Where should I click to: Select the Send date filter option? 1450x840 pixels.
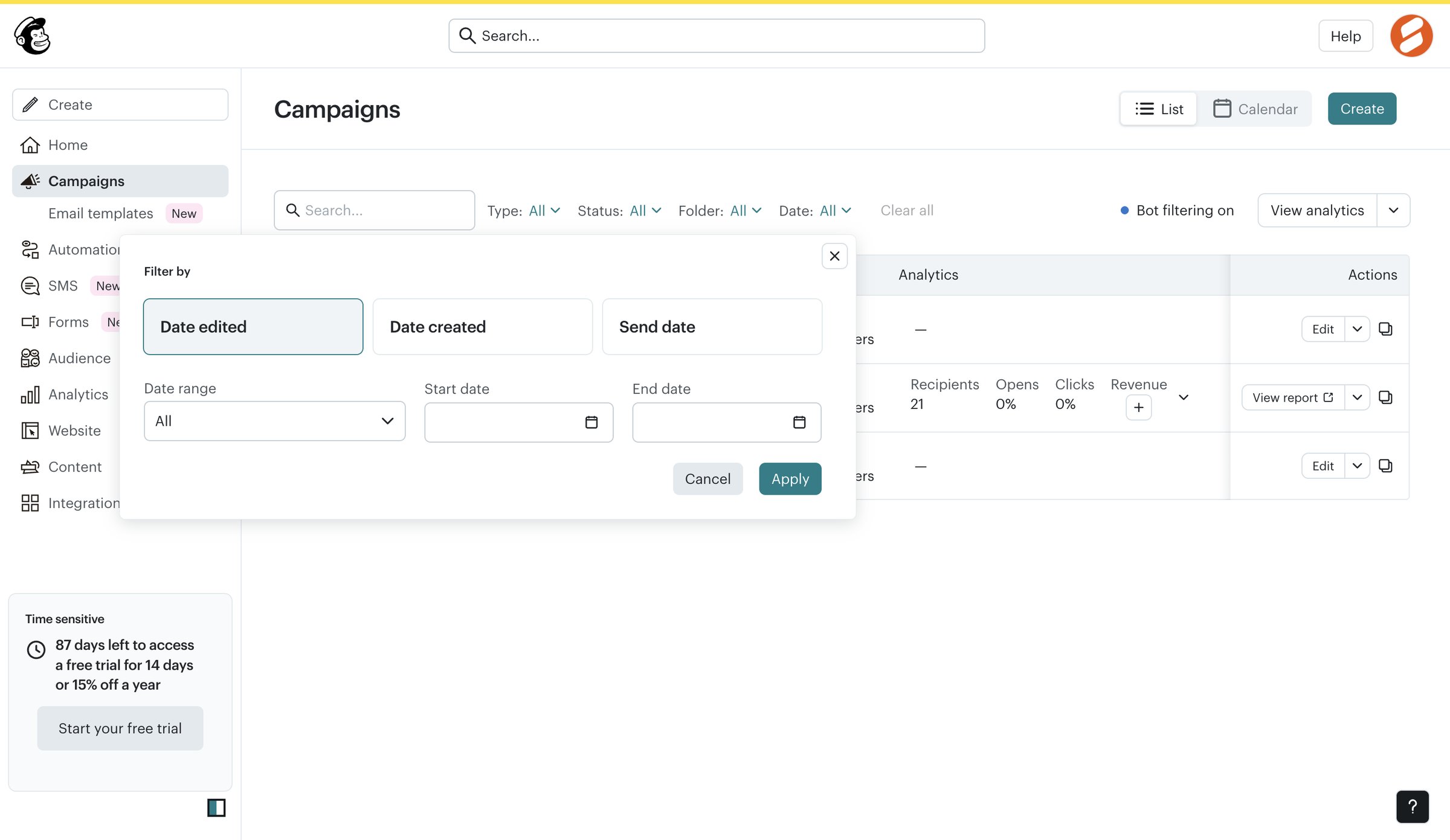click(x=712, y=327)
